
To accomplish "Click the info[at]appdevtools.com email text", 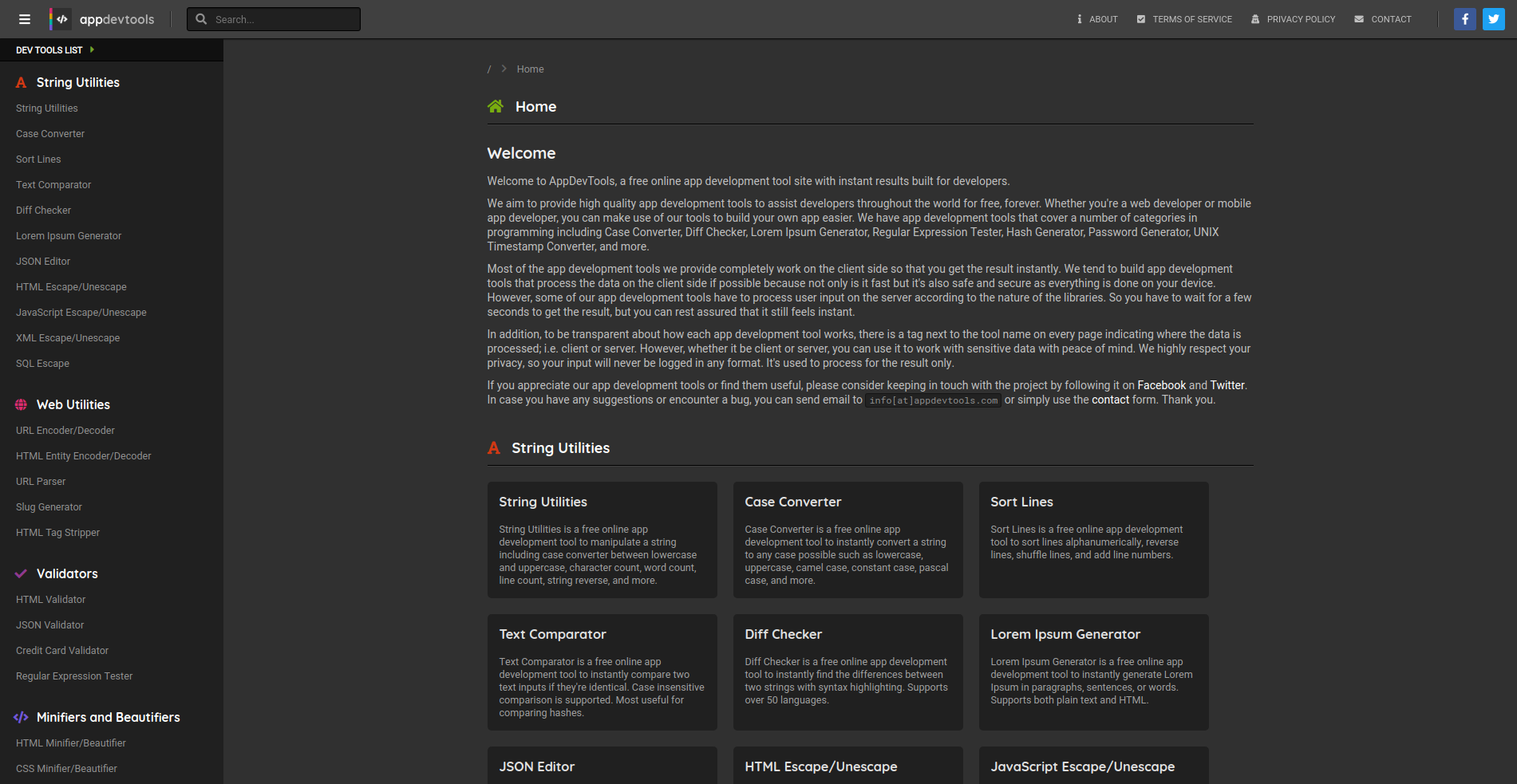I will [934, 400].
